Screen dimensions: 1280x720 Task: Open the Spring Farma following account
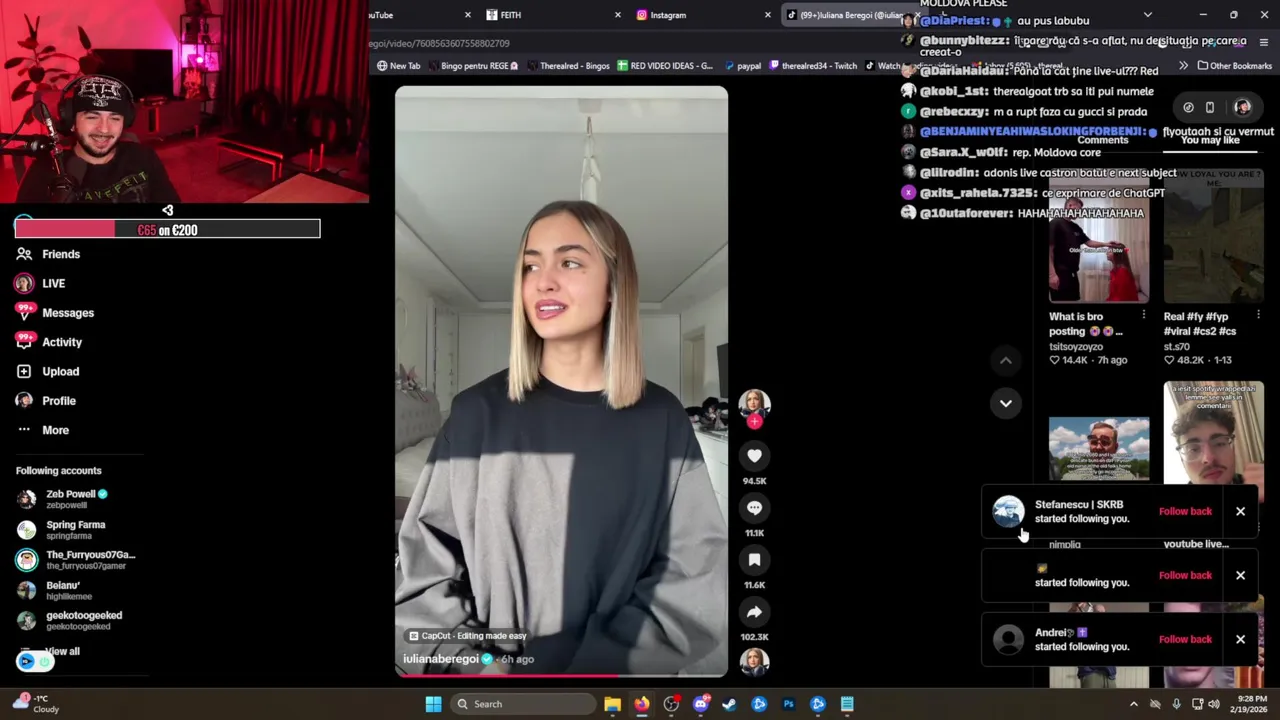61,530
